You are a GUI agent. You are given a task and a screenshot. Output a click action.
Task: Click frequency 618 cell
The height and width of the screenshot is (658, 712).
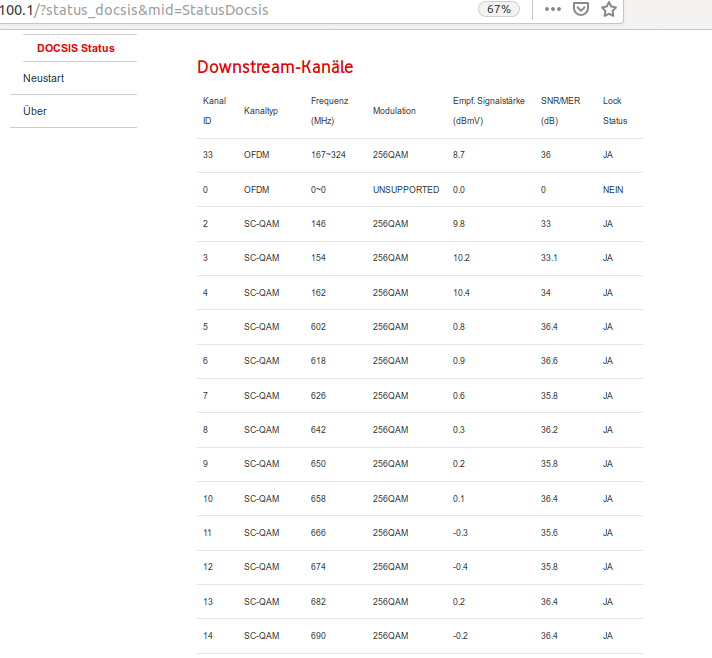pyautogui.click(x=318, y=361)
